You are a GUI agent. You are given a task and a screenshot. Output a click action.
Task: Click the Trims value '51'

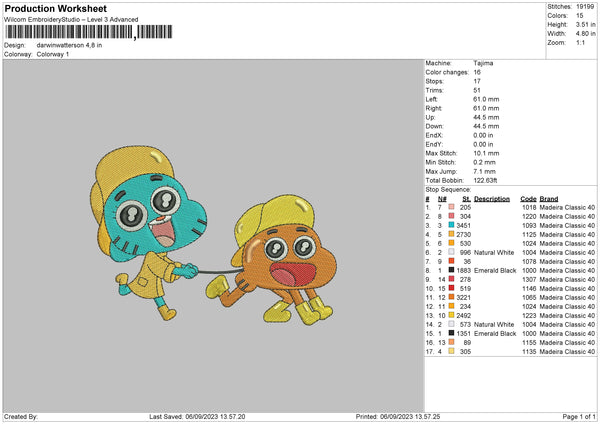click(477, 90)
